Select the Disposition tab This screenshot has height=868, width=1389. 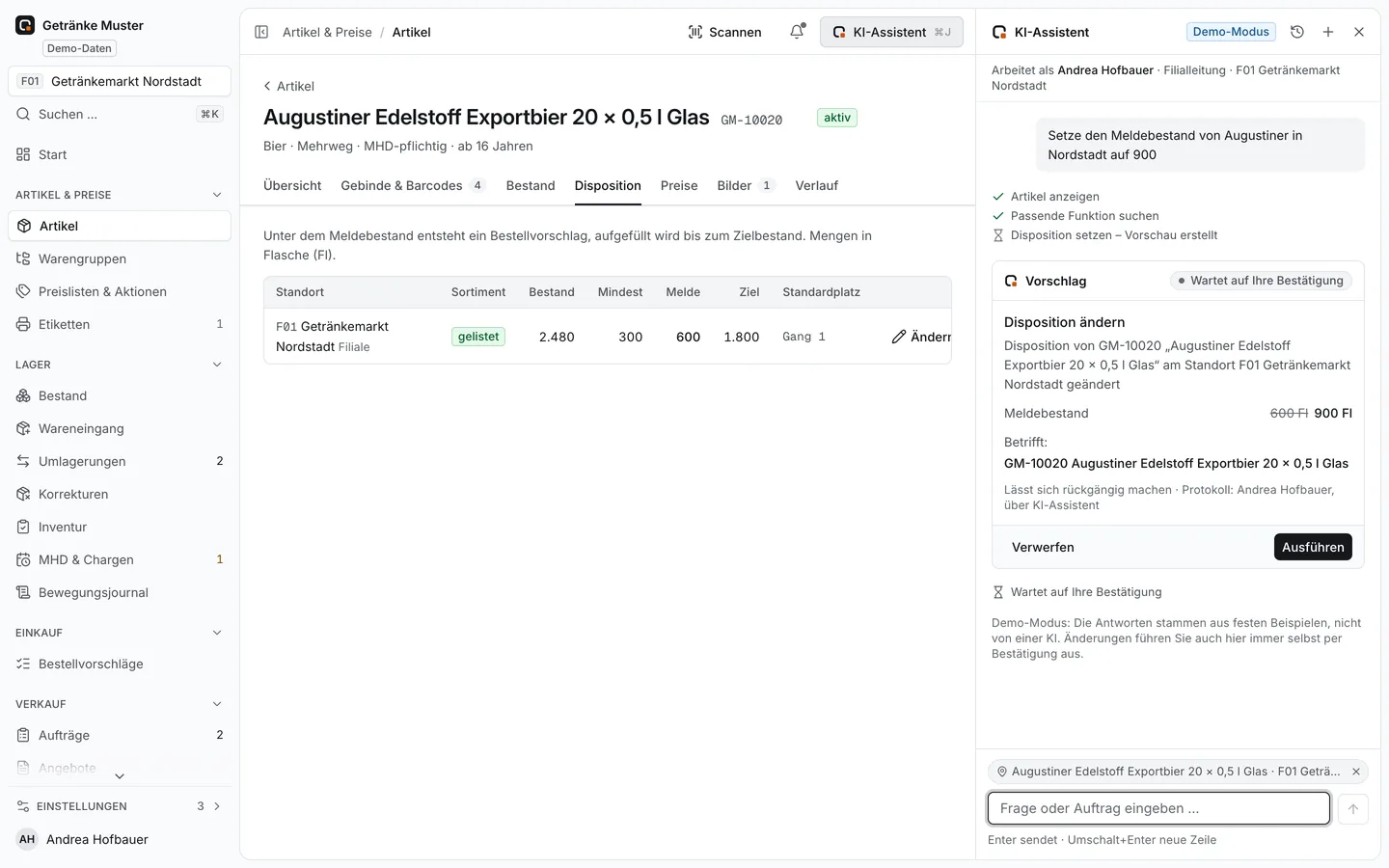click(x=608, y=185)
